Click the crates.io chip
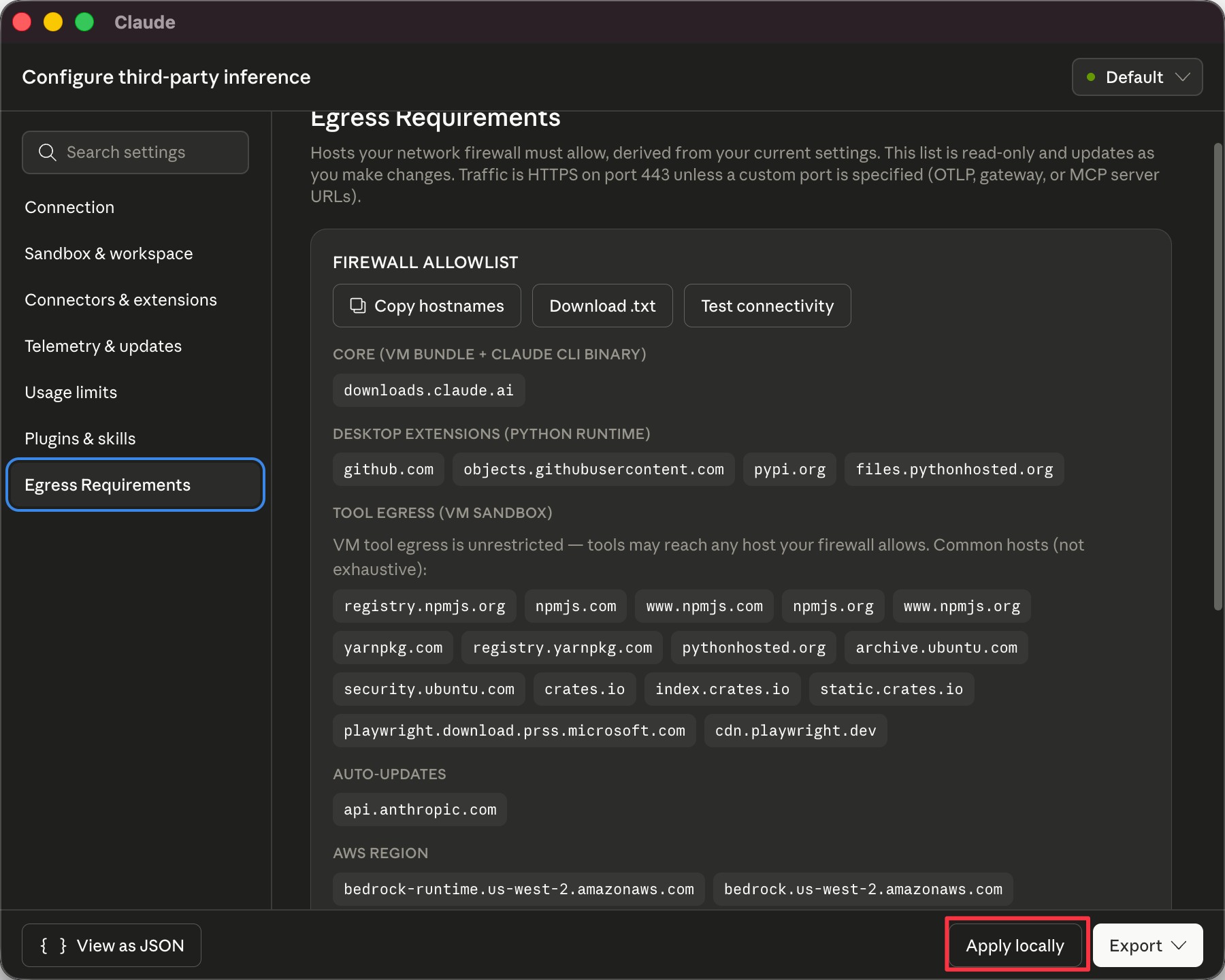Screen dimensions: 1225x980 tap(585, 689)
